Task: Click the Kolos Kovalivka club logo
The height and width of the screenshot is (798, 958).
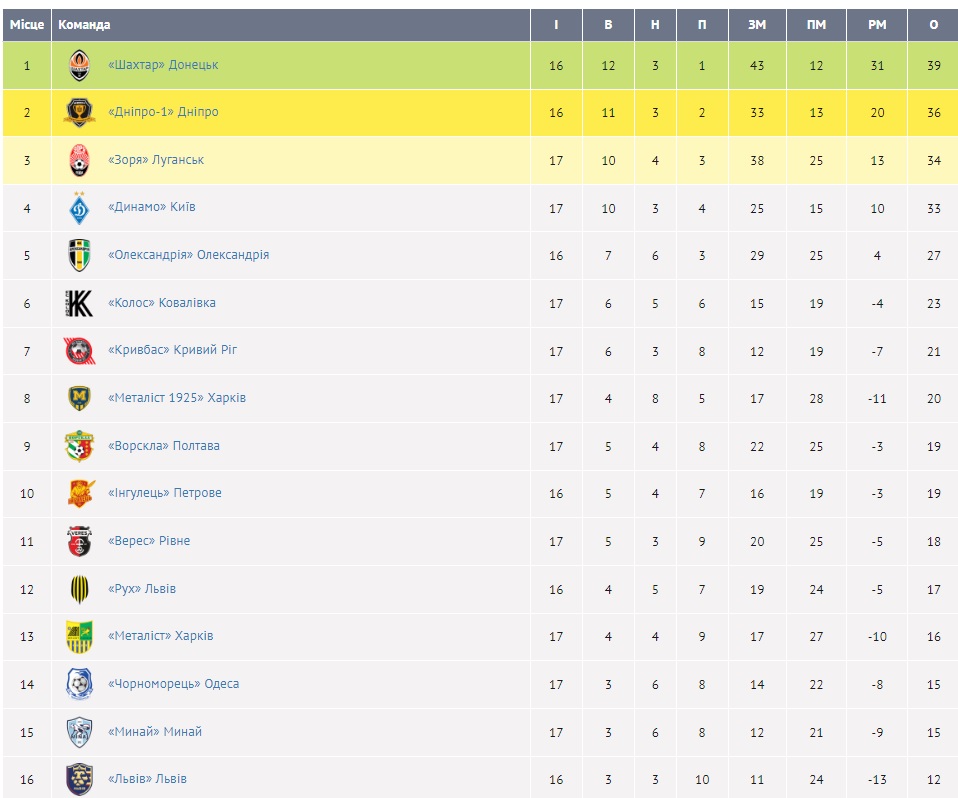Action: click(x=79, y=304)
